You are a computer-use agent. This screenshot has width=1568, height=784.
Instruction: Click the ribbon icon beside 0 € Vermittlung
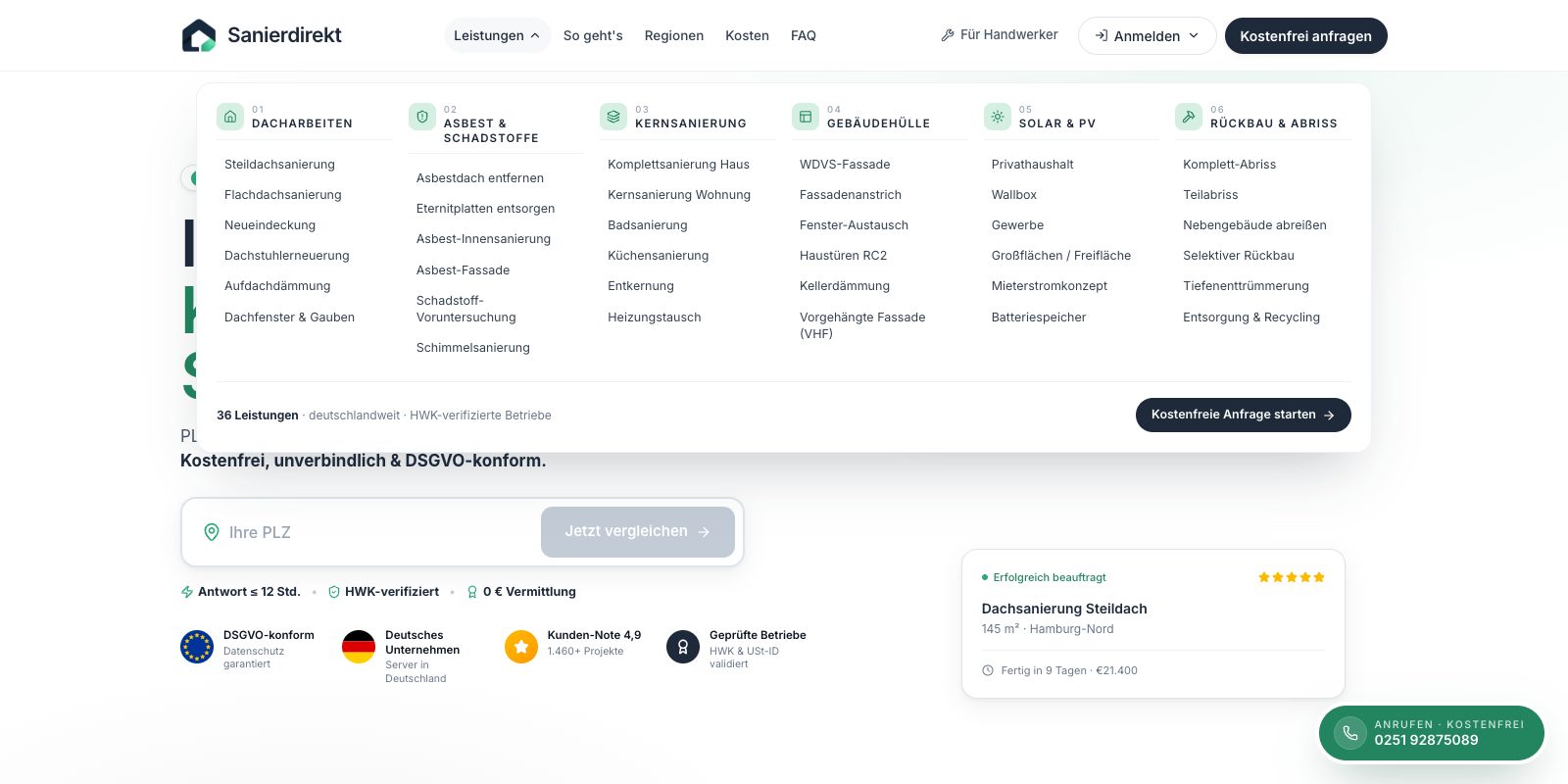pos(472,592)
